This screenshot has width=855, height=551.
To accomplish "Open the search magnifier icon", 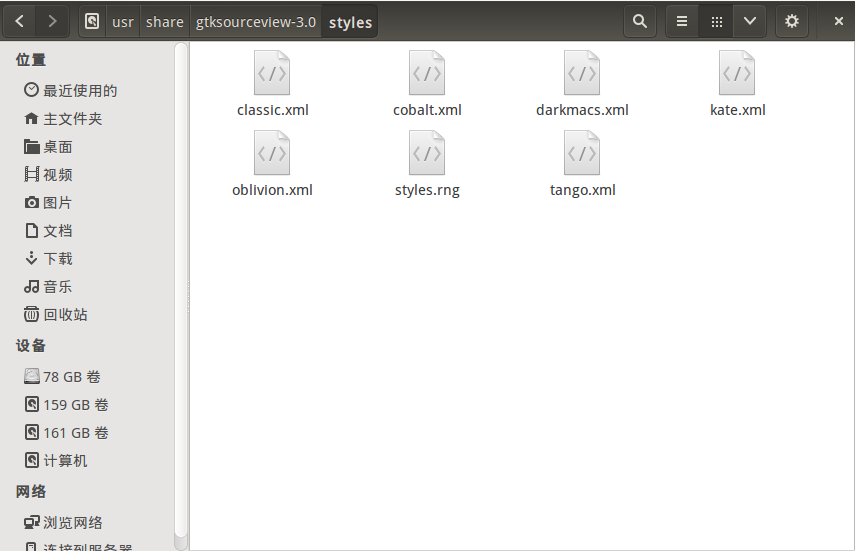I will point(640,21).
